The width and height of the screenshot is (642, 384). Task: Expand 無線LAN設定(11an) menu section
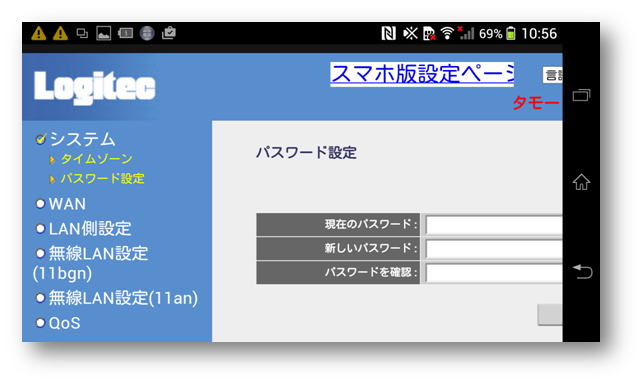click(x=117, y=298)
